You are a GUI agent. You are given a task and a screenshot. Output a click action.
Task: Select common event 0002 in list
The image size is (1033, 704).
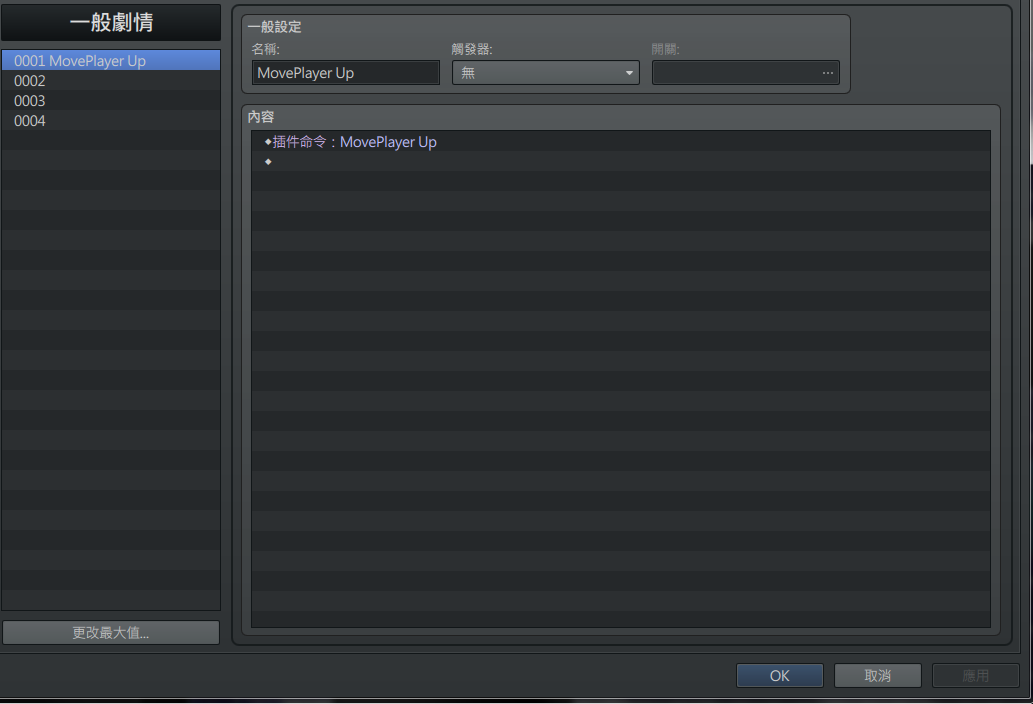111,80
